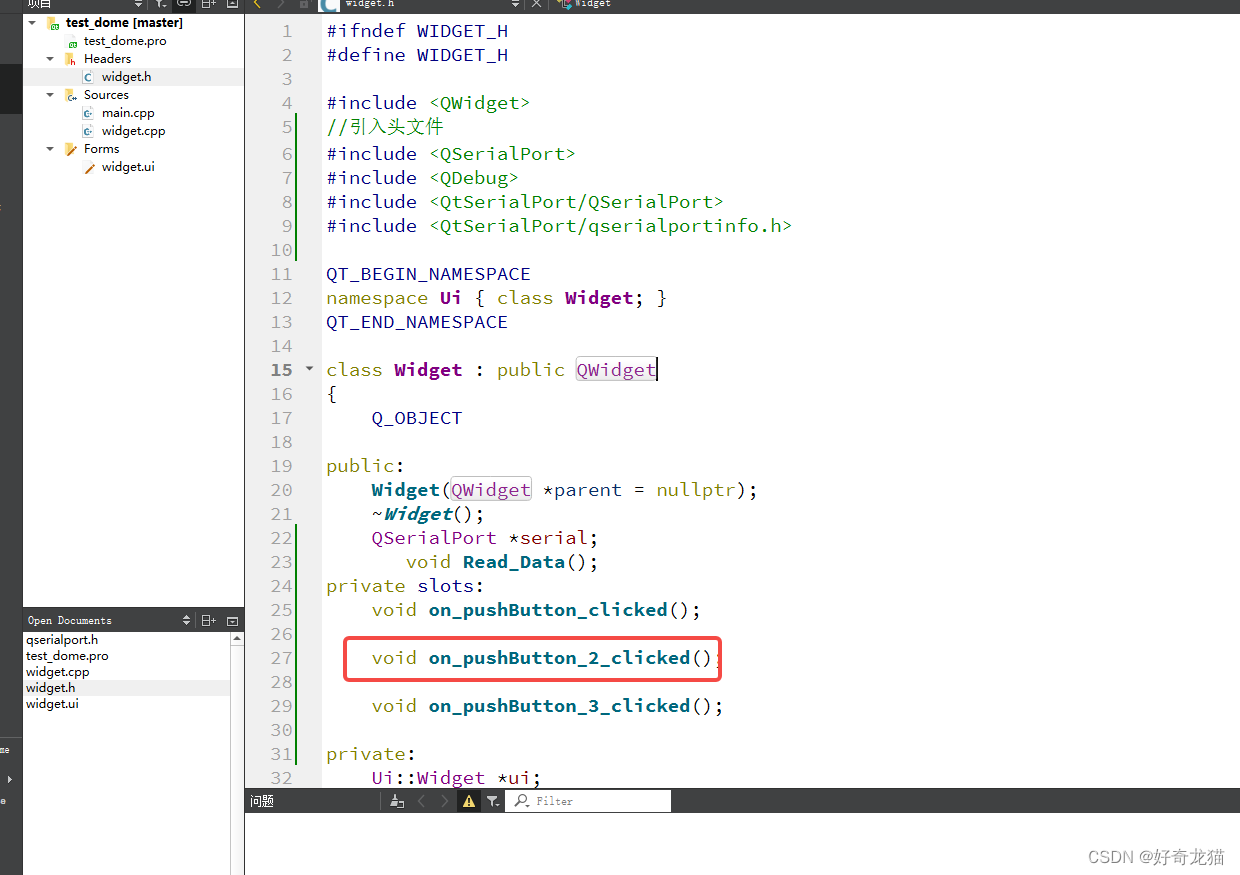Open widget.cpp under Sources
The width and height of the screenshot is (1240, 875).
coord(133,130)
